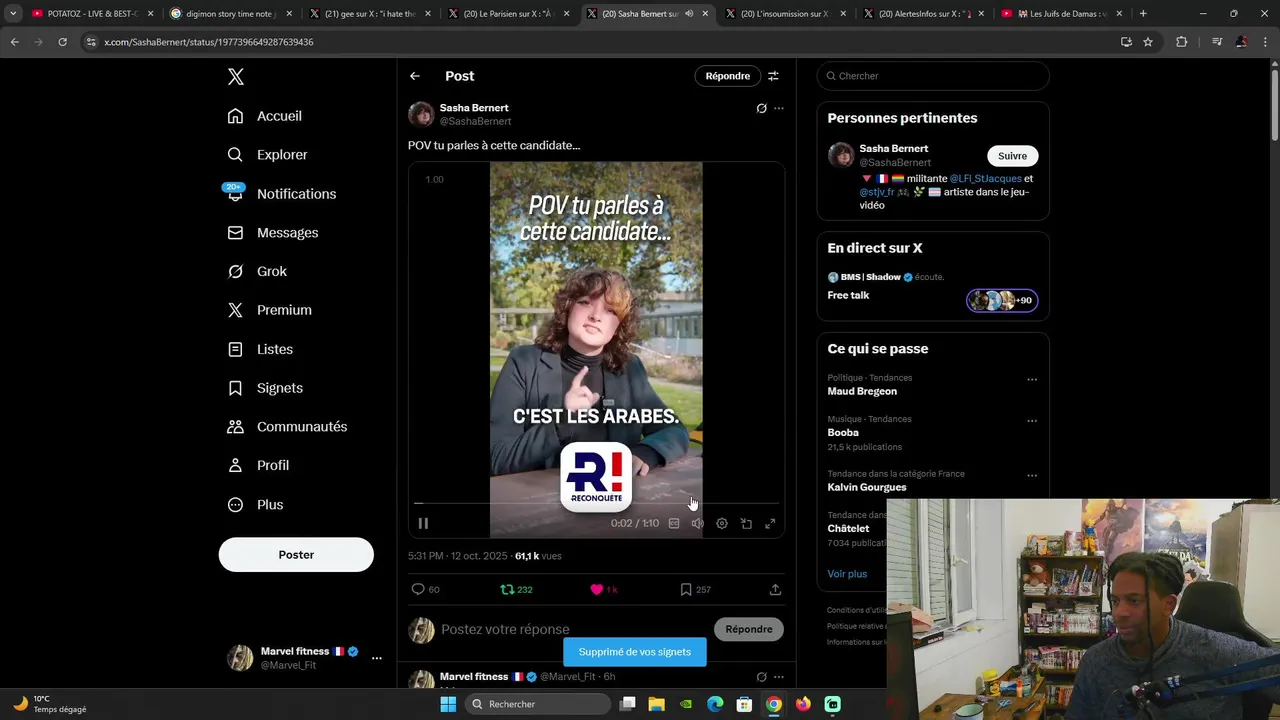The image size is (1280, 720).
Task: Open post options on Marvel fitness reply
Action: pos(779,677)
